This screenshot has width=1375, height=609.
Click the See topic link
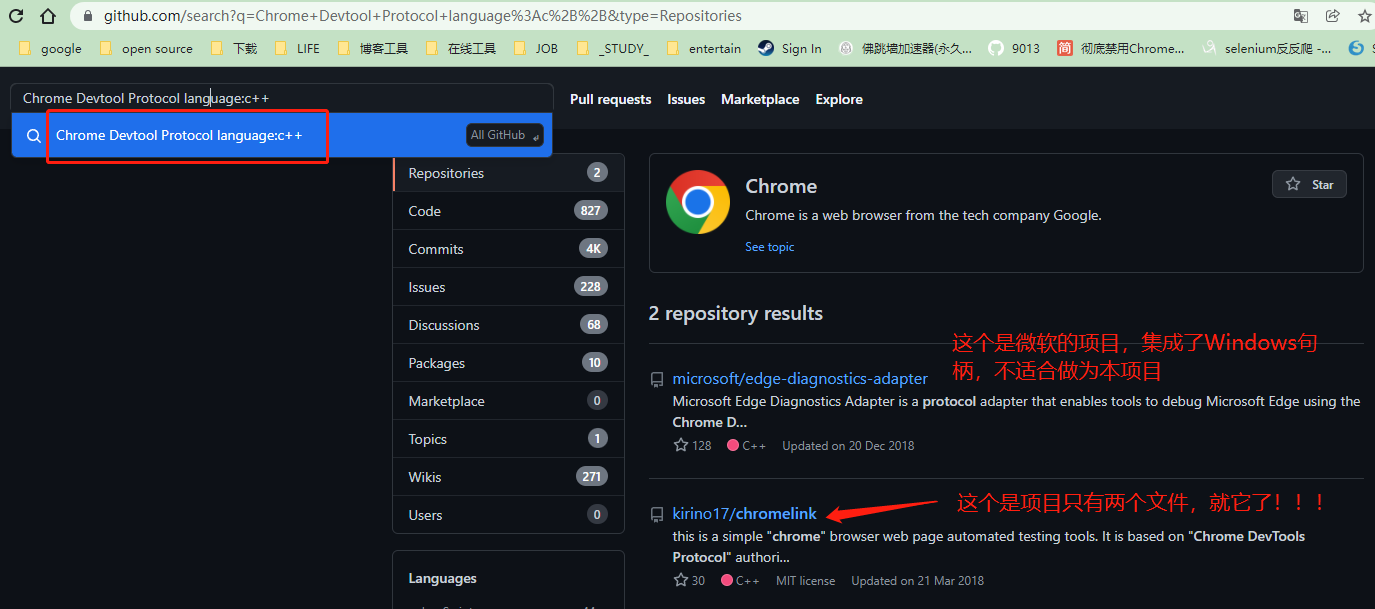click(x=769, y=246)
